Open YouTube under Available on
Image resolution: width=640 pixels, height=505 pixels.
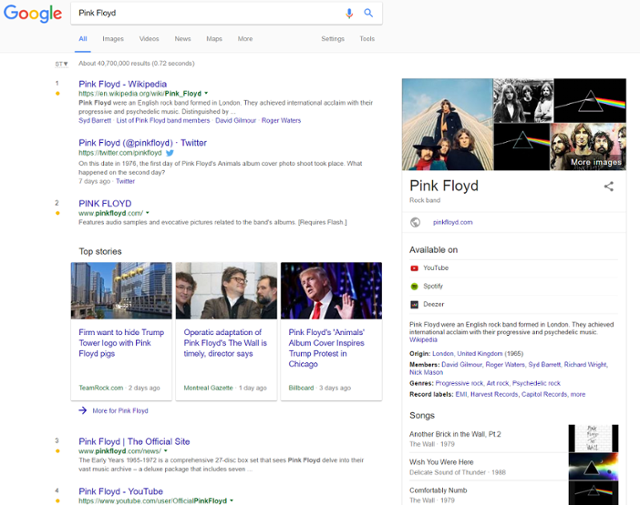click(436, 268)
